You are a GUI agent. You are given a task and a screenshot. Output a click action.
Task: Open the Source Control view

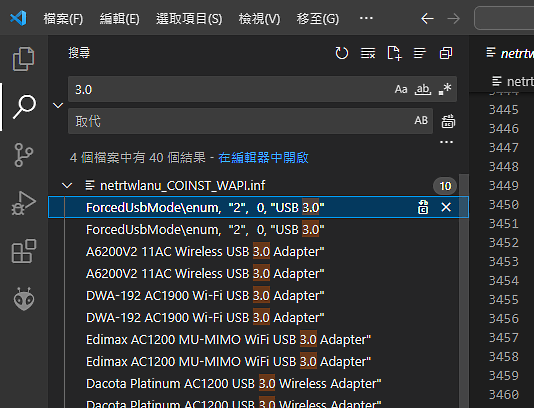(23, 155)
